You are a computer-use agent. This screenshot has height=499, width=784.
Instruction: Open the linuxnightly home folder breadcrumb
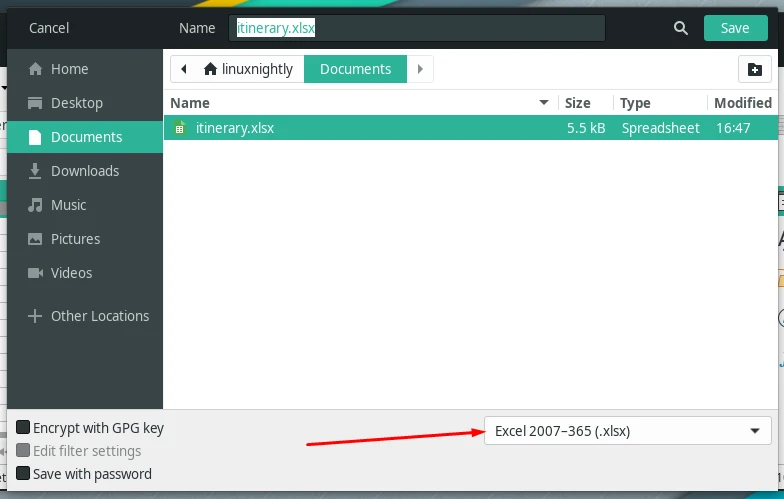[249, 69]
